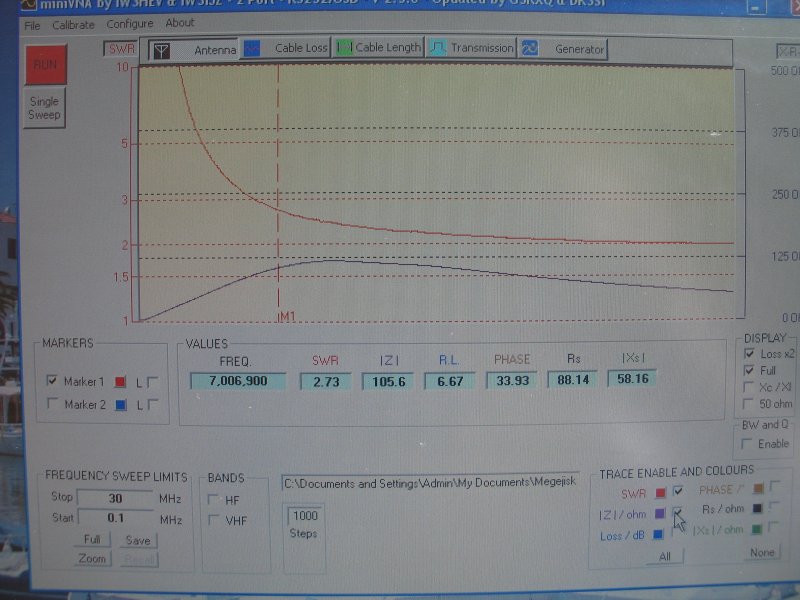This screenshot has width=800, height=600.
Task: Toggle the |Z| / ohm trace checkbox
Action: point(677,512)
